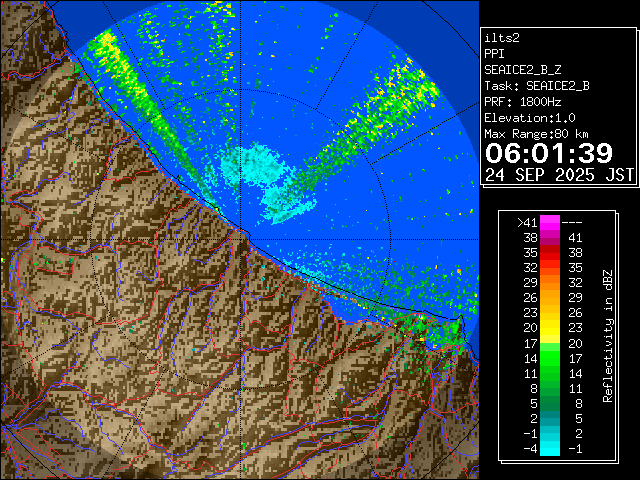
Task: Click the PRF: 1800Hz label
Action: tap(522, 102)
